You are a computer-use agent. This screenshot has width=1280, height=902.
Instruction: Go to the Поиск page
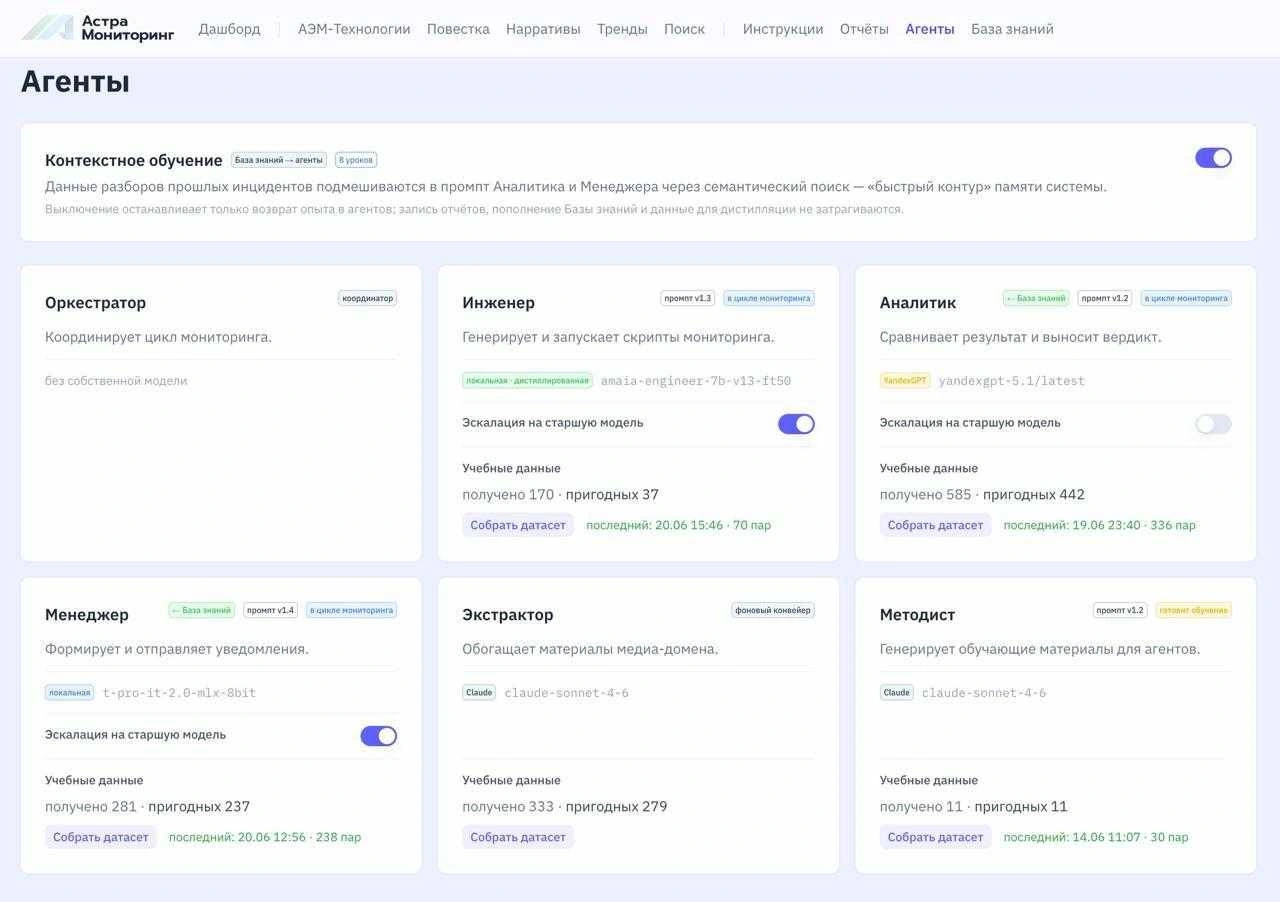point(684,29)
